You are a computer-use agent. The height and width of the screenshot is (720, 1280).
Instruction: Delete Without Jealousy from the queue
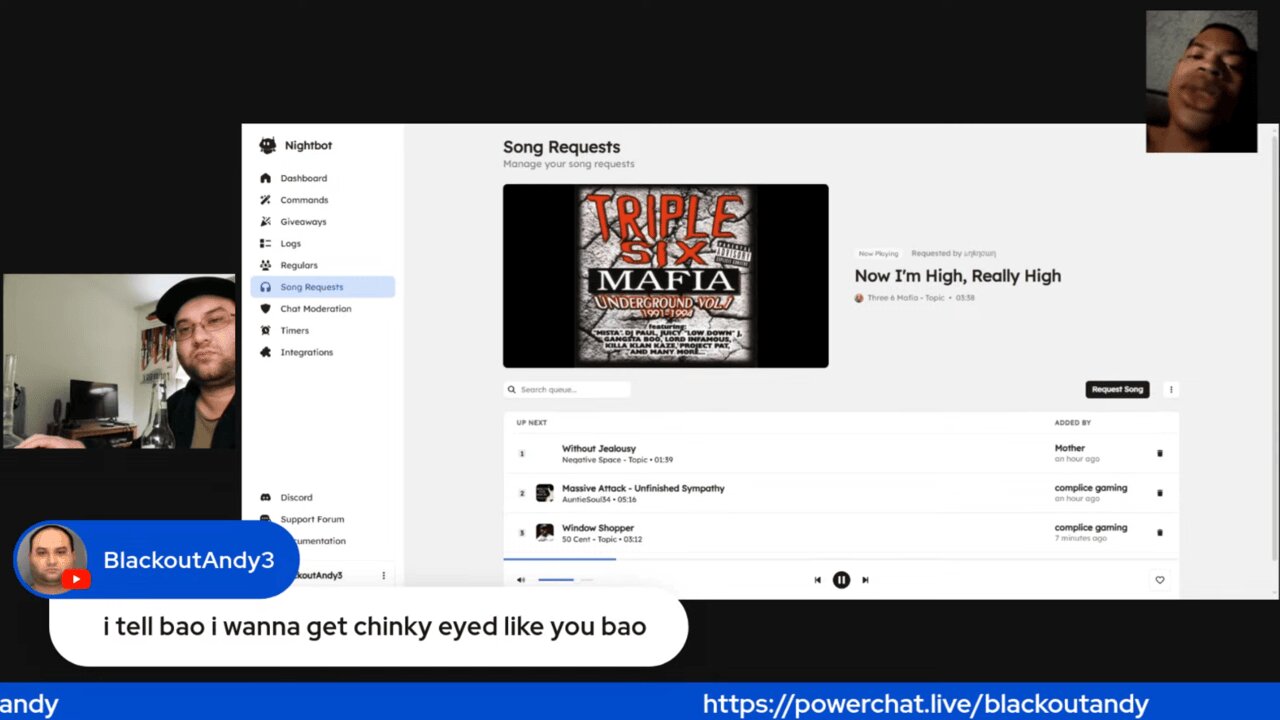(x=1160, y=453)
